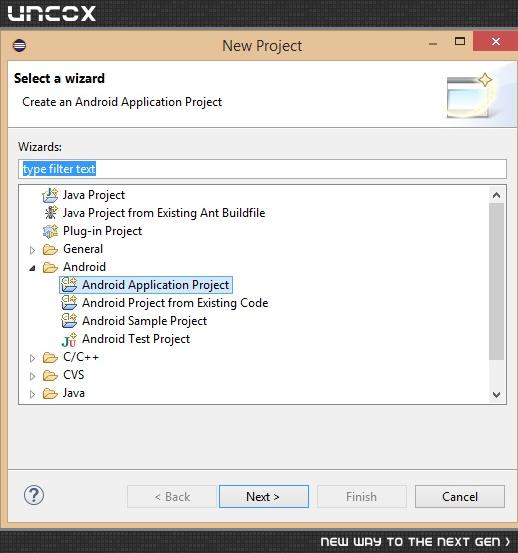The image size is (518, 553).
Task: Expand the General folder
Action: (32, 250)
